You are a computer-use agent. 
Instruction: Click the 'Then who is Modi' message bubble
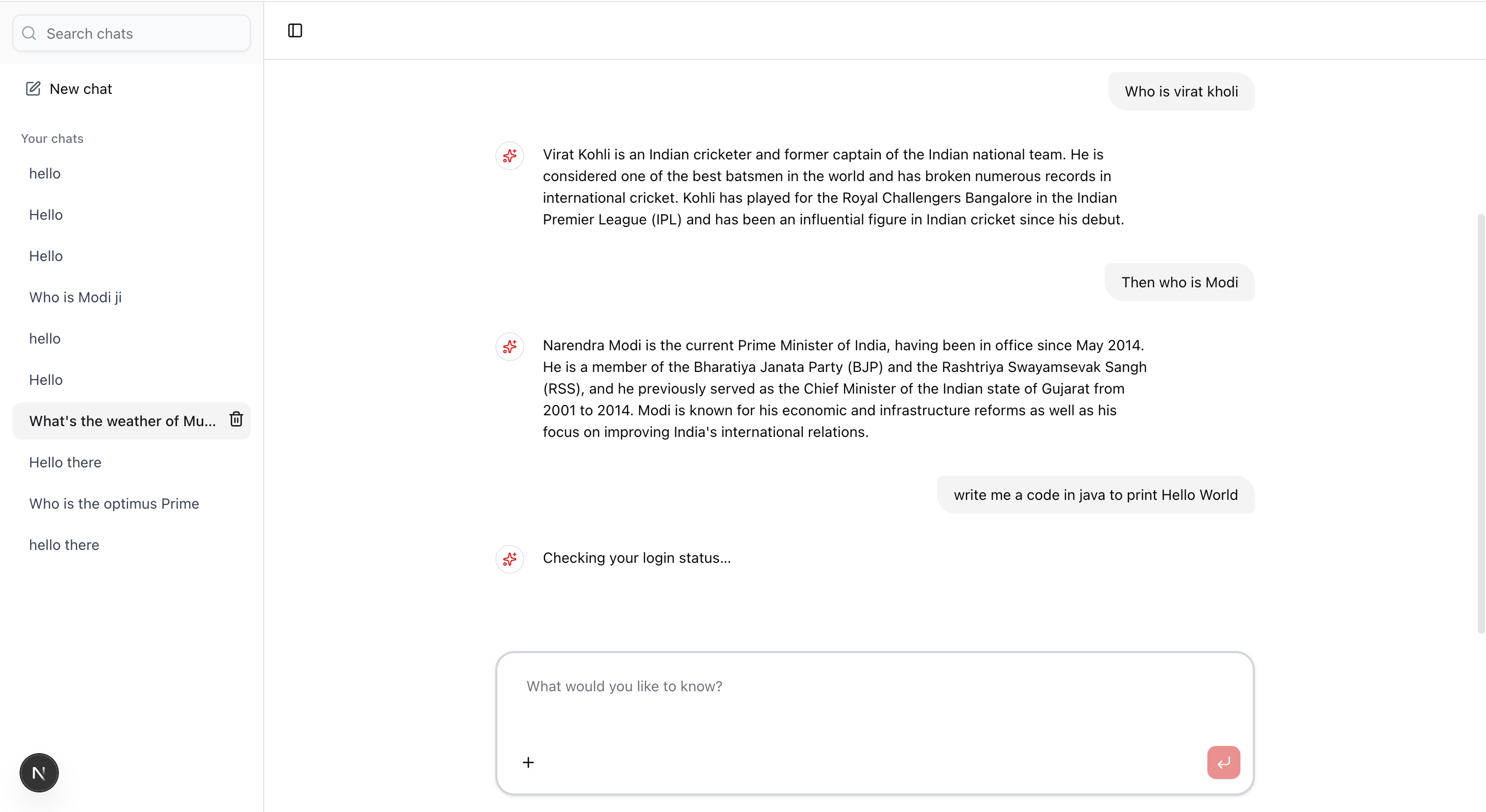click(x=1179, y=282)
